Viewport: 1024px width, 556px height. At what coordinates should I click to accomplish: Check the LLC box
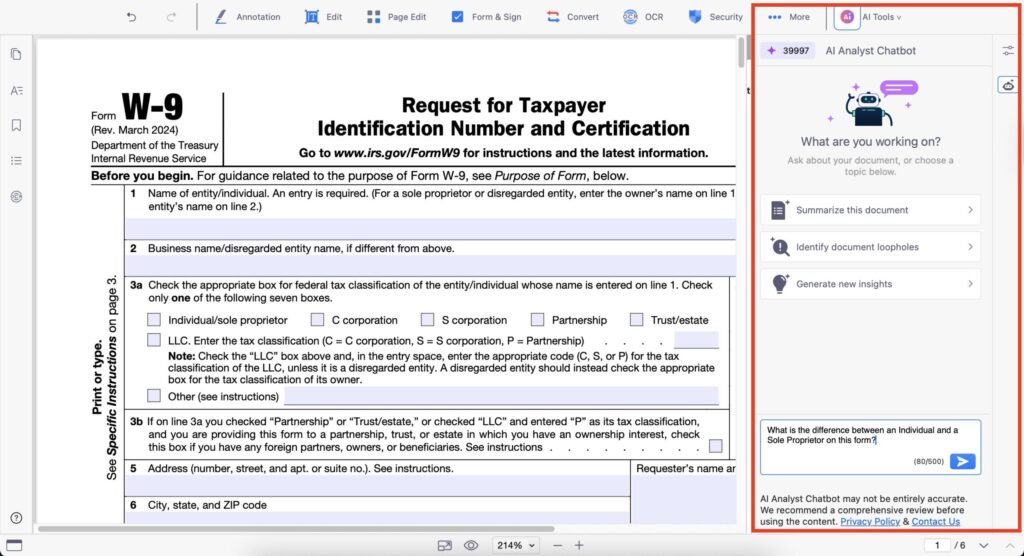(x=153, y=340)
